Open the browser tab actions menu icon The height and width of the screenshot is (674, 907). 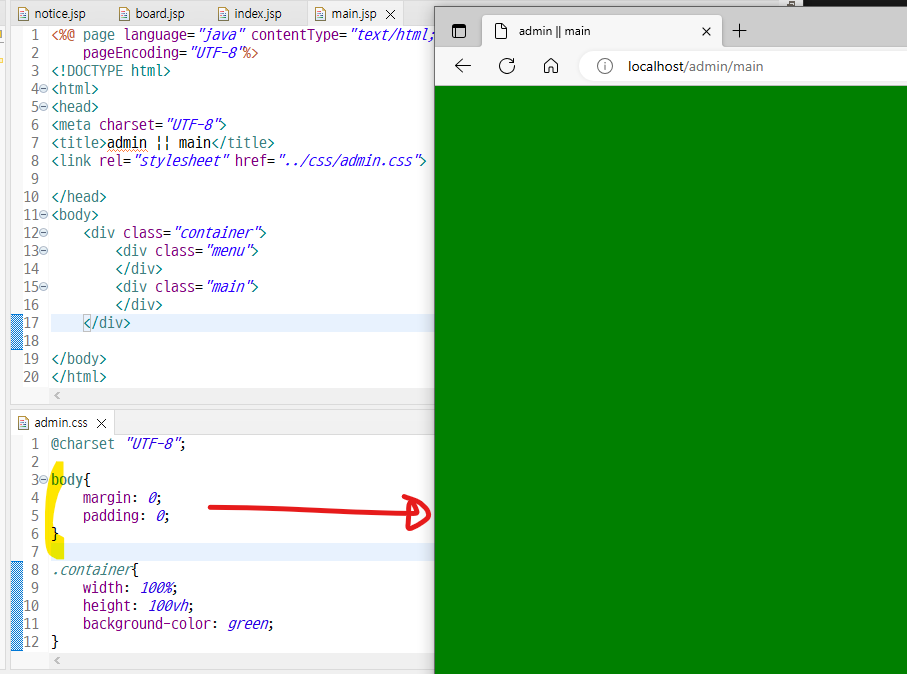tap(459, 31)
